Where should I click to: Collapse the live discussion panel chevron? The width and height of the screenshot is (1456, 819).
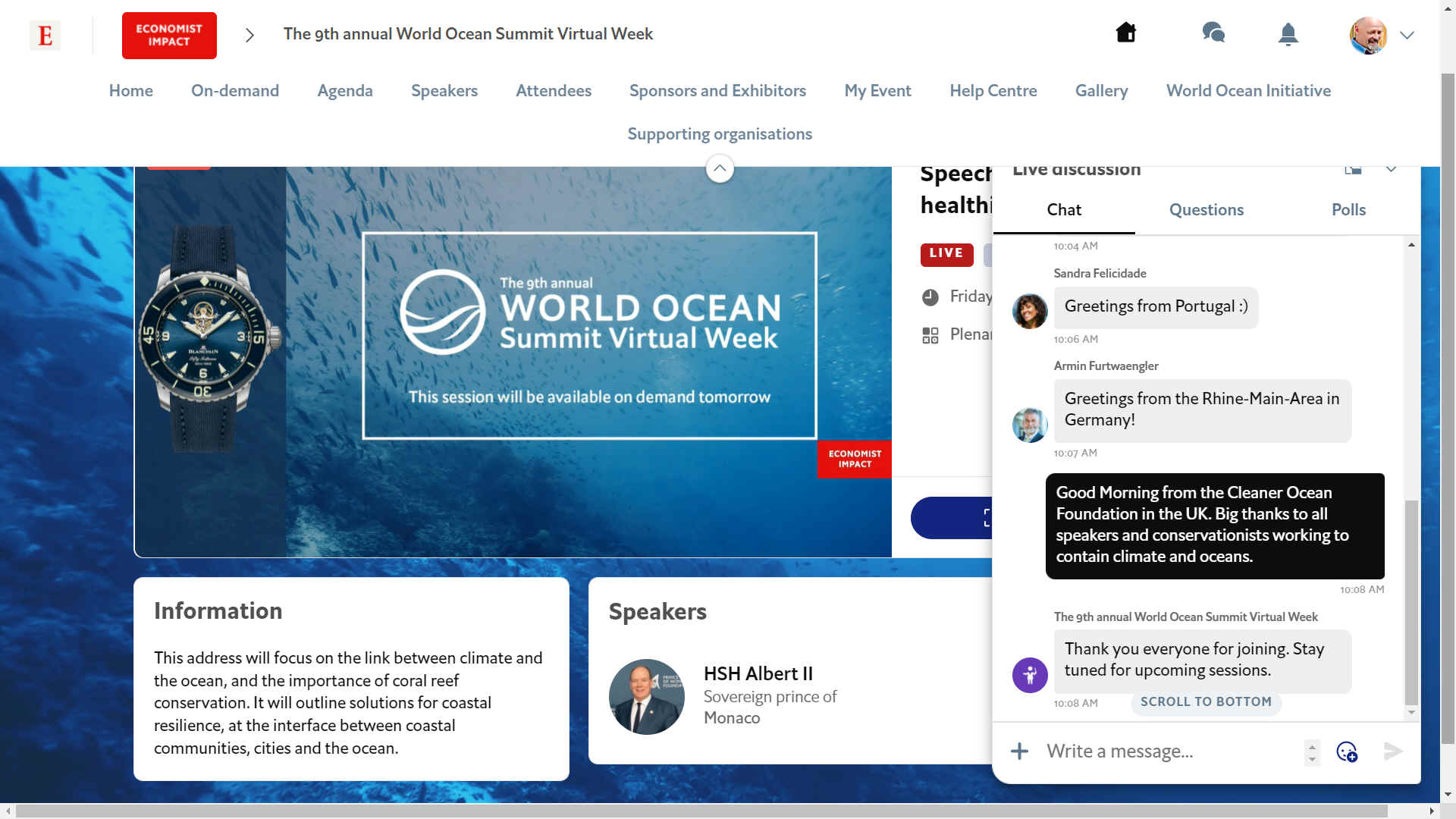pos(1391,170)
